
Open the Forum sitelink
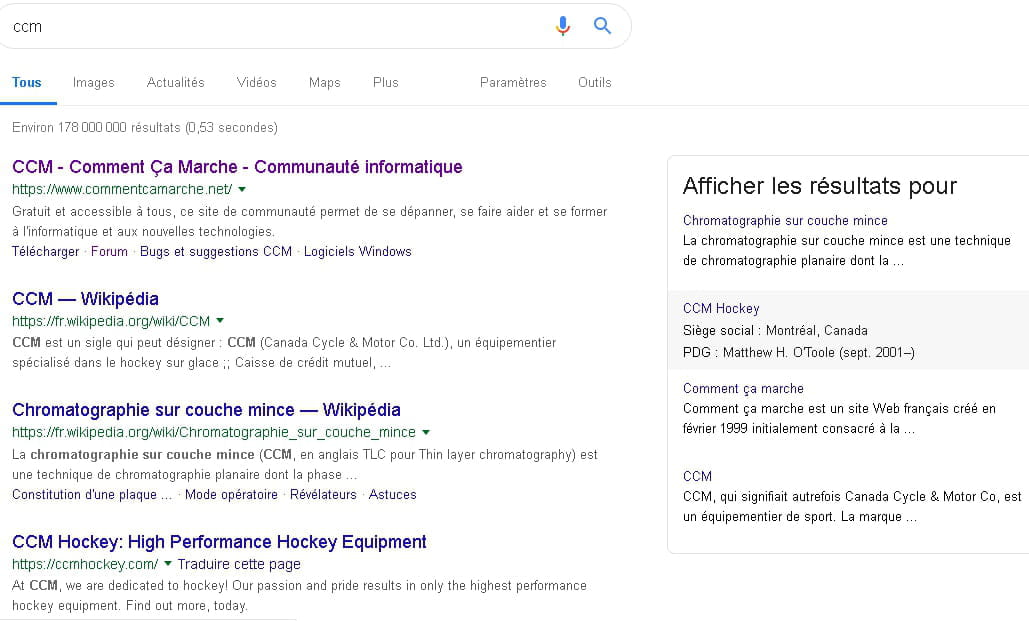point(110,251)
